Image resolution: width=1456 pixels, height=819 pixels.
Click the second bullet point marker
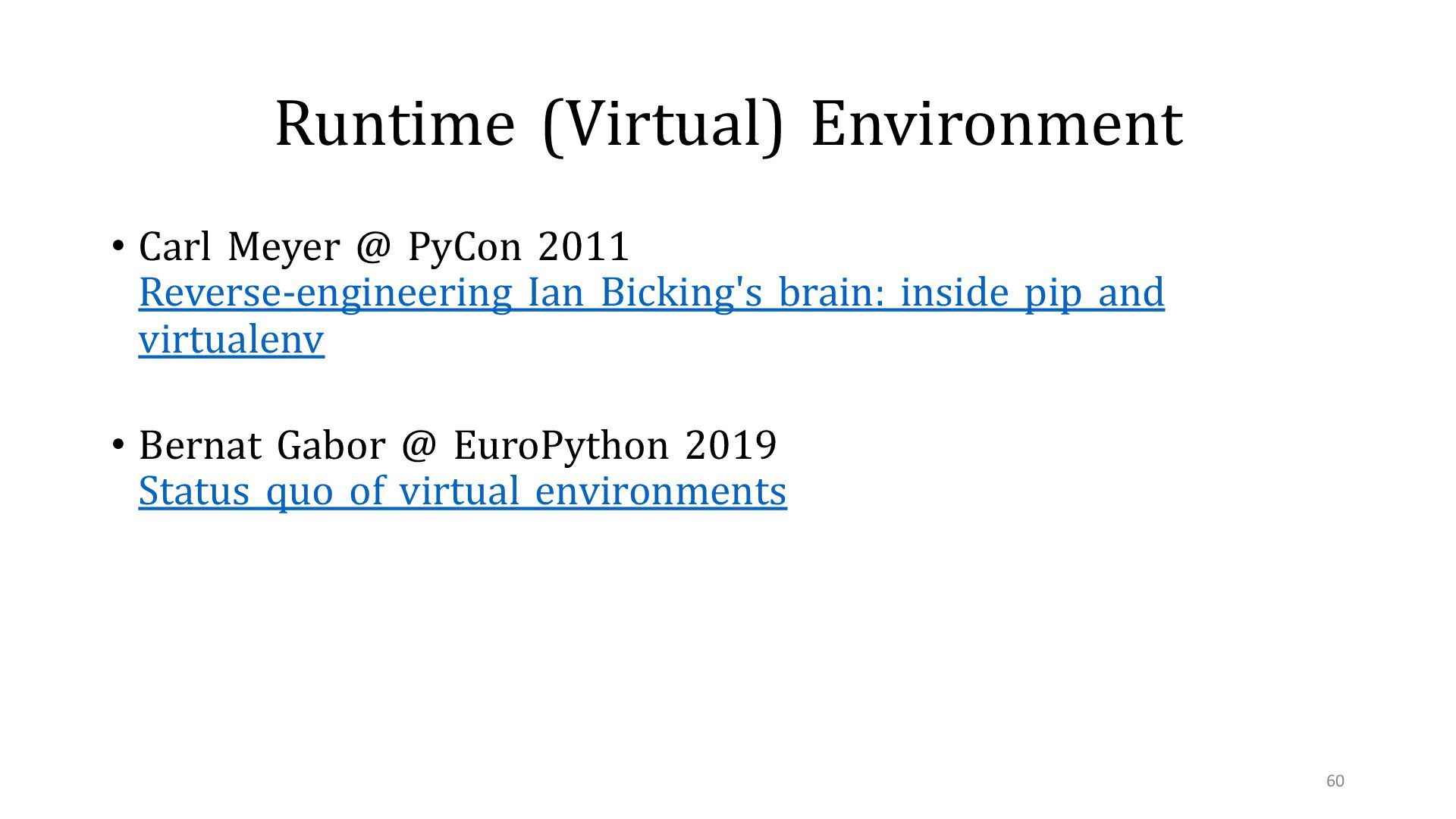click(x=118, y=444)
